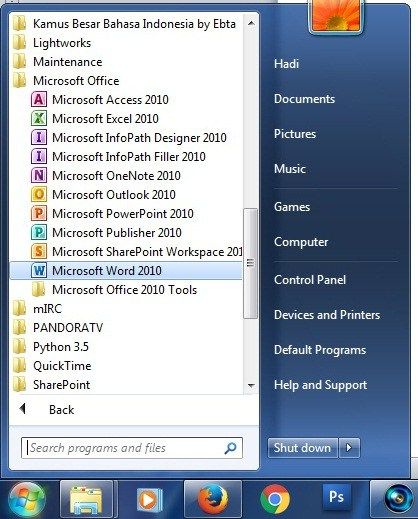
Task: Click programs list scroll down arrow
Action: point(251,385)
